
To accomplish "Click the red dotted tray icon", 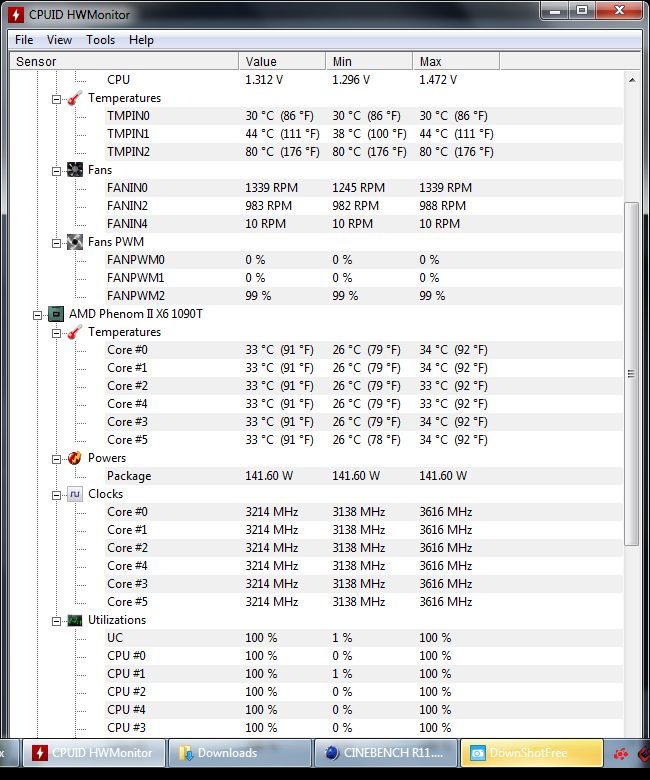I will click(x=621, y=754).
